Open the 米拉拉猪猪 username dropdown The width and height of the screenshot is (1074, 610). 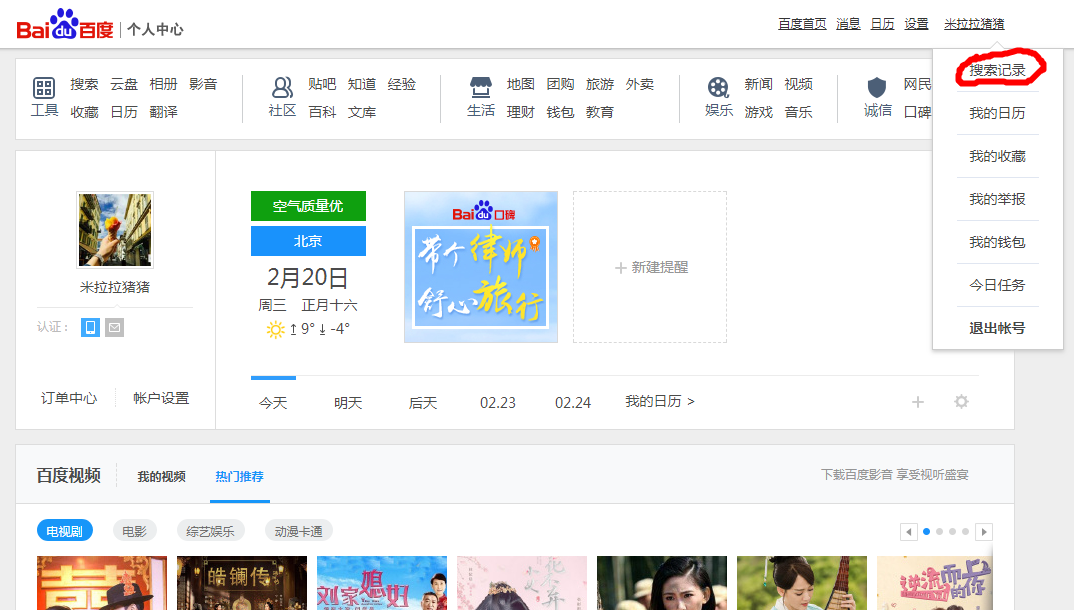pyautogui.click(x=974, y=24)
